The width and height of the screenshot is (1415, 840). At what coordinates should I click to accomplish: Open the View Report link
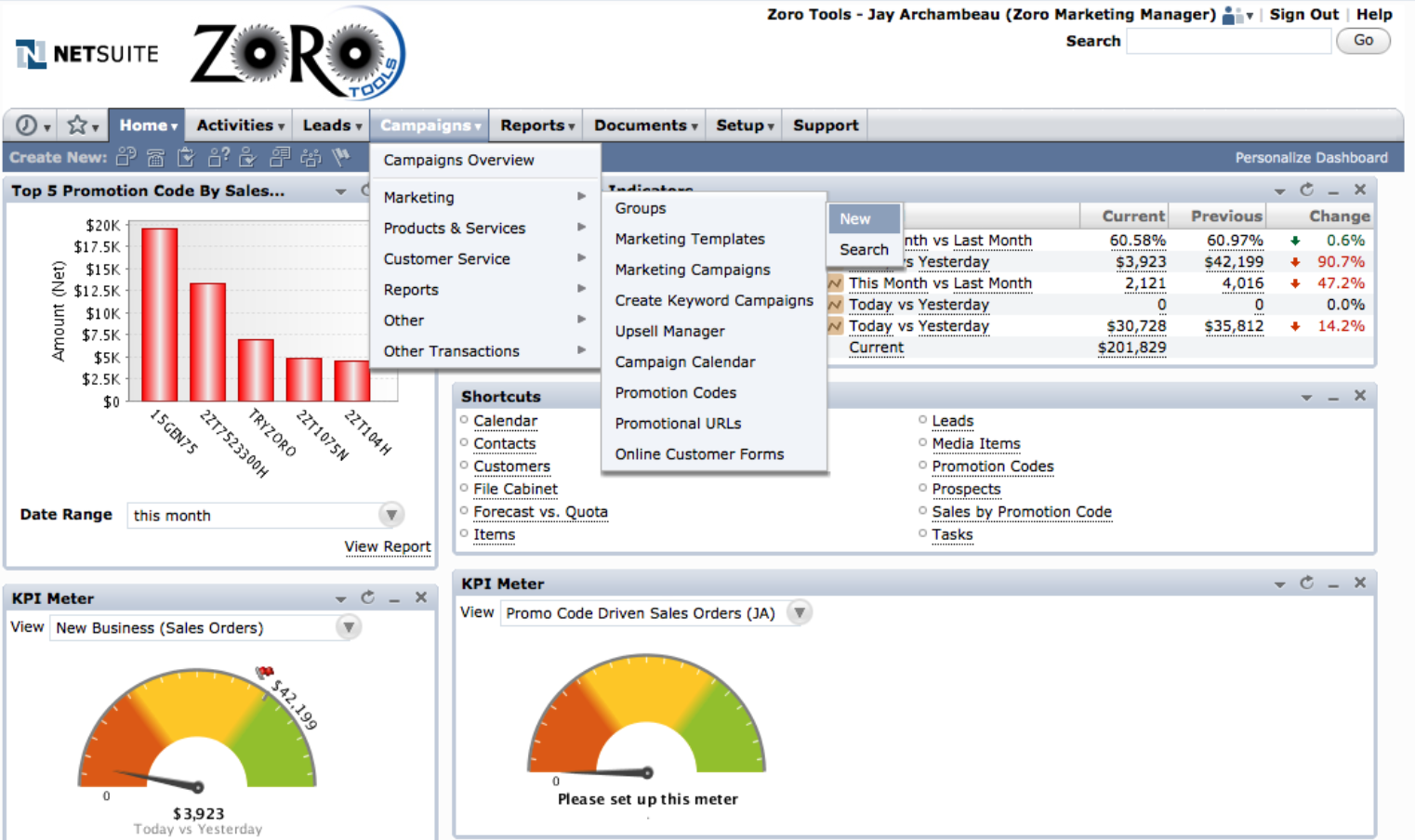coord(388,546)
